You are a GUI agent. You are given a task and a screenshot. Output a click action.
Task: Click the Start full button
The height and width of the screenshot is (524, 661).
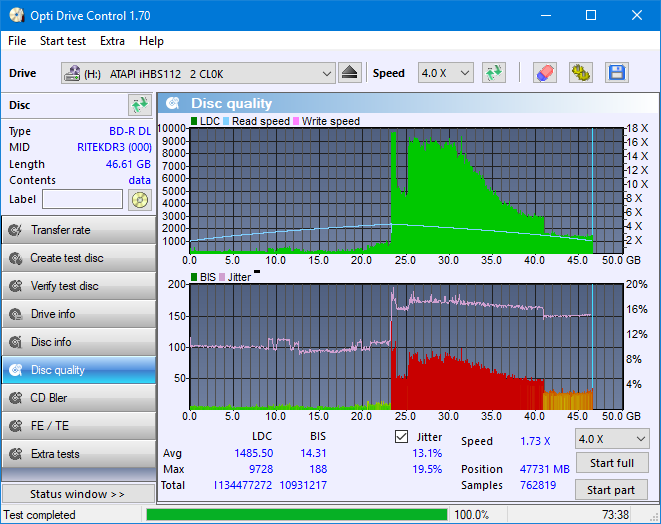[612, 463]
